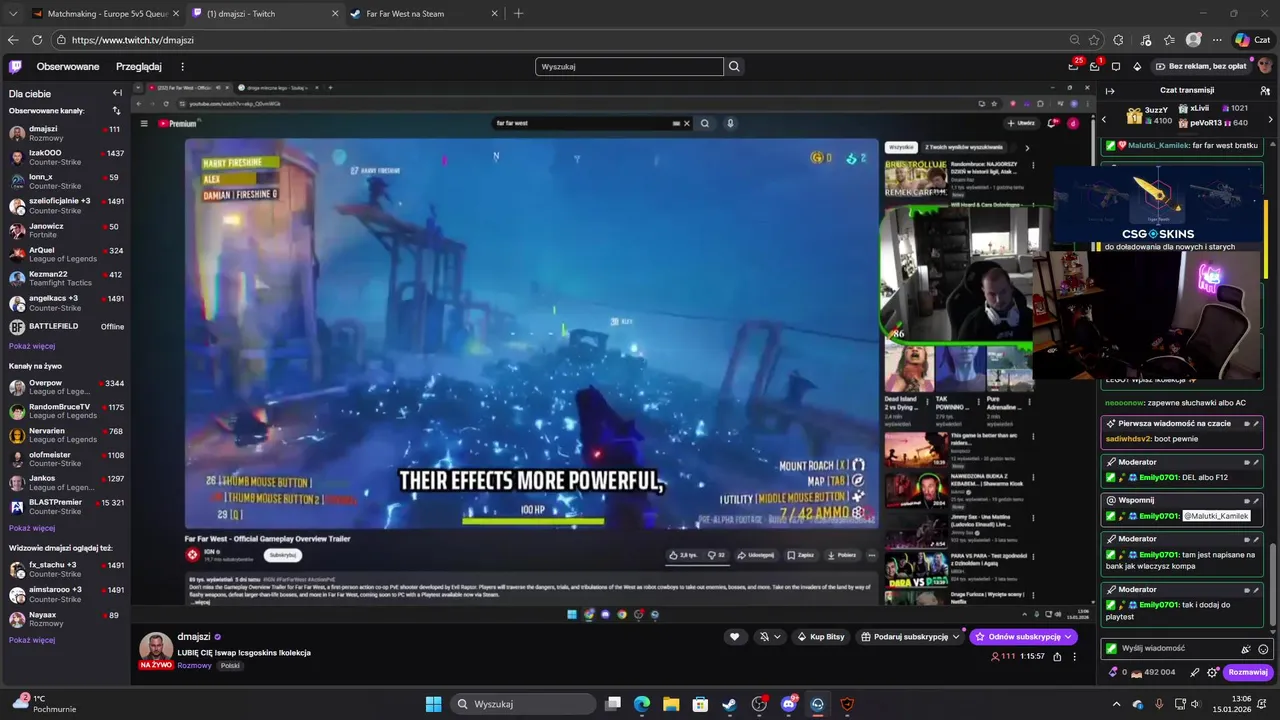The image size is (1280, 720).
Task: Open the 'Rozmowy' category link under title
Action: pyautogui.click(x=195, y=666)
